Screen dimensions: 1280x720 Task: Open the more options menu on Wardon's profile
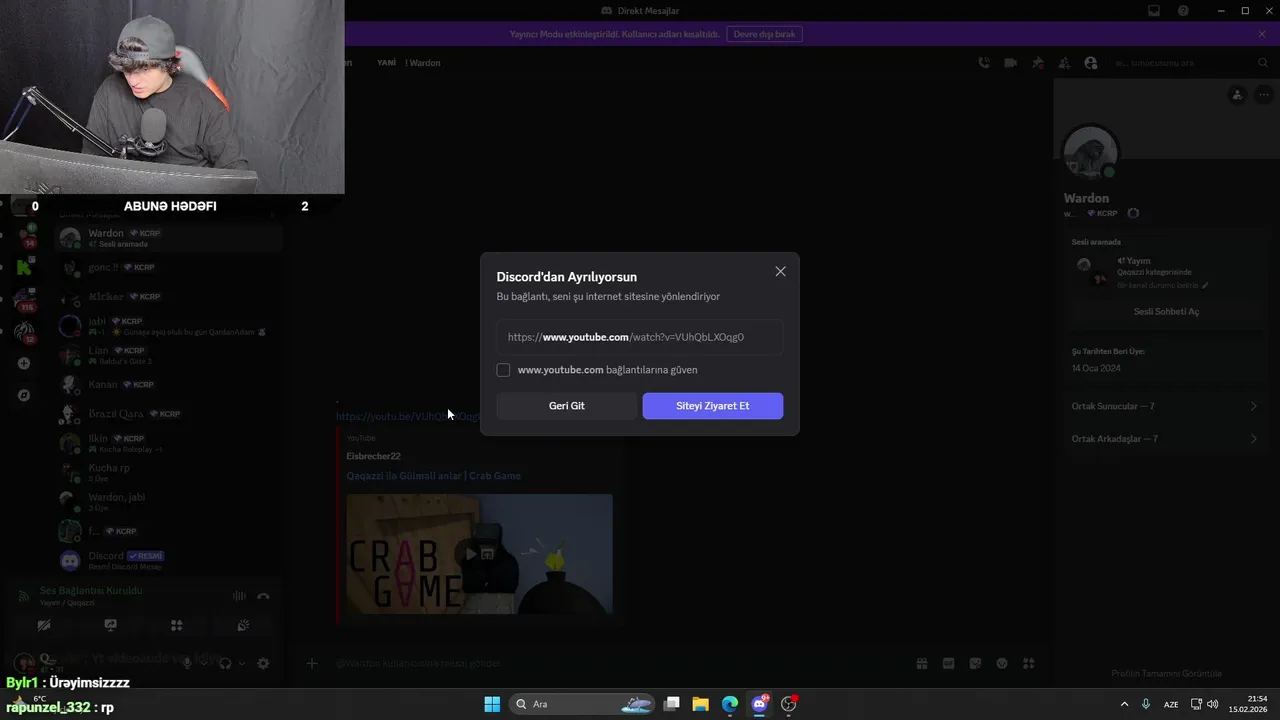point(1264,95)
